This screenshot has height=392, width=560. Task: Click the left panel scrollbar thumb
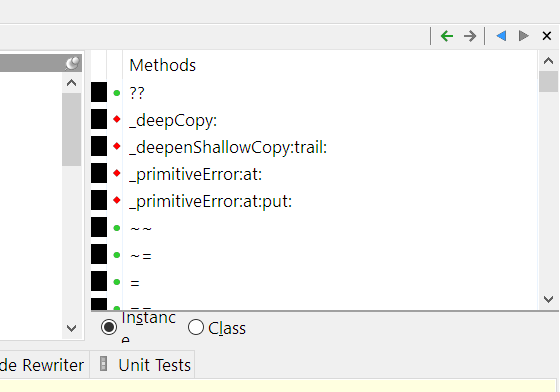coord(71,130)
